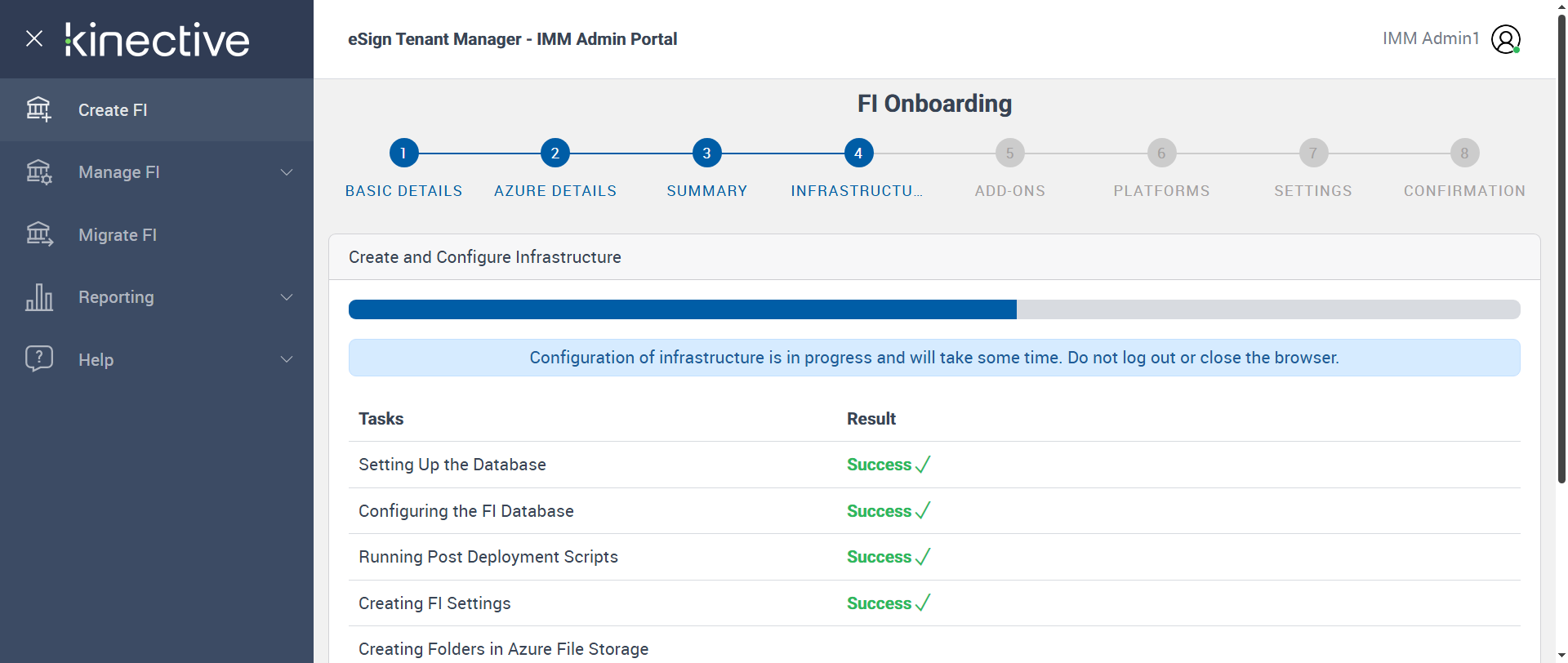Click Success result for Creating FI Settings

889,603
